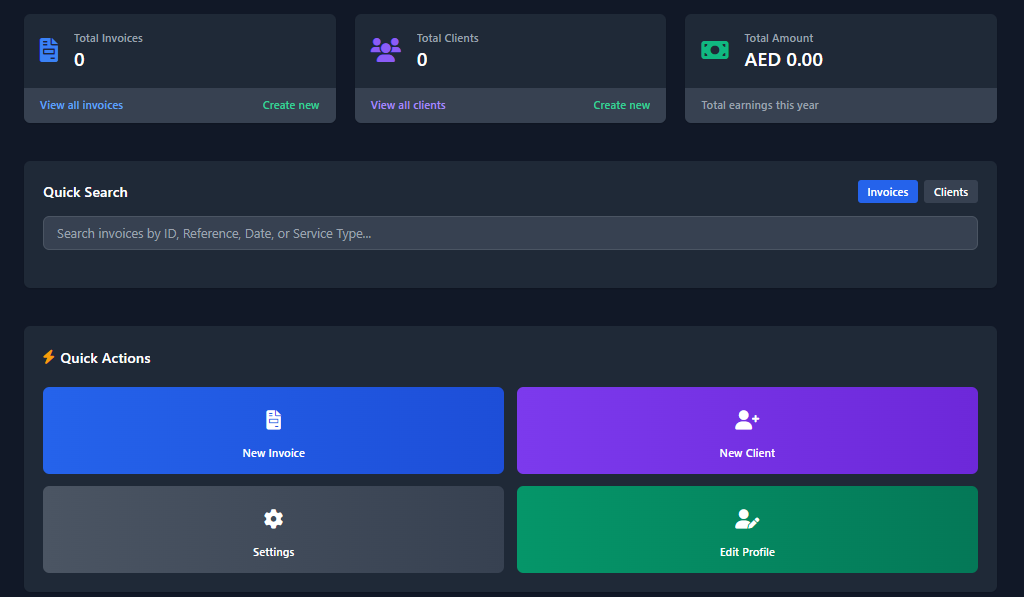Switch Quick Search to Clients mode
1024x597 pixels.
[950, 192]
